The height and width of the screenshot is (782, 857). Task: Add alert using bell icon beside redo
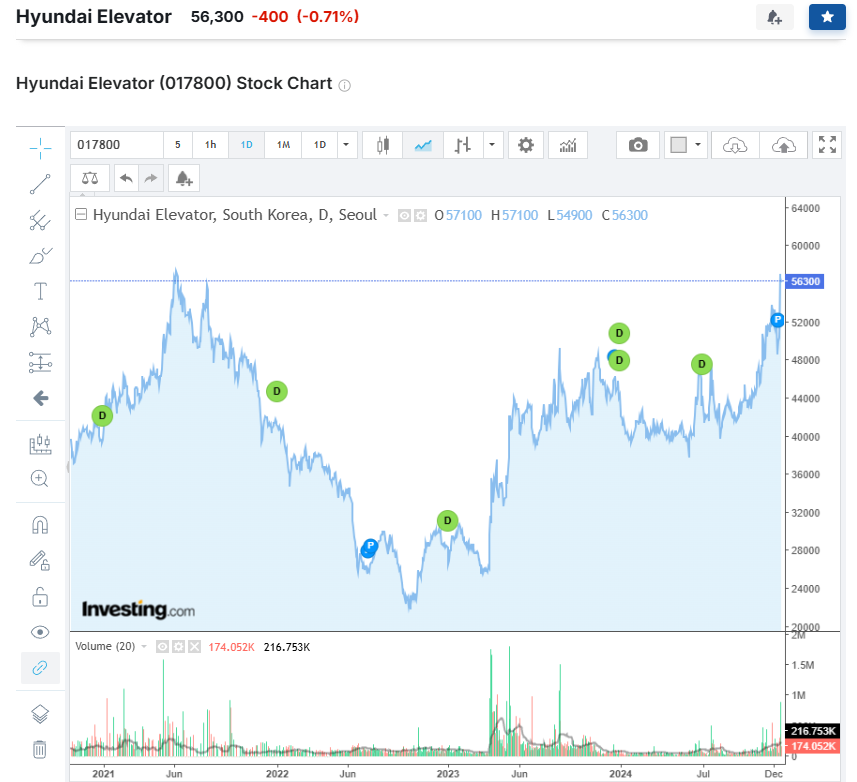coord(184,178)
